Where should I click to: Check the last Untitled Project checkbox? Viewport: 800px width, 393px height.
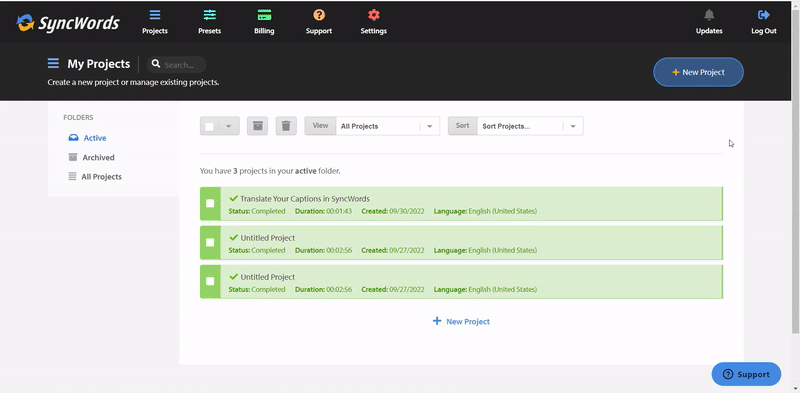point(210,281)
